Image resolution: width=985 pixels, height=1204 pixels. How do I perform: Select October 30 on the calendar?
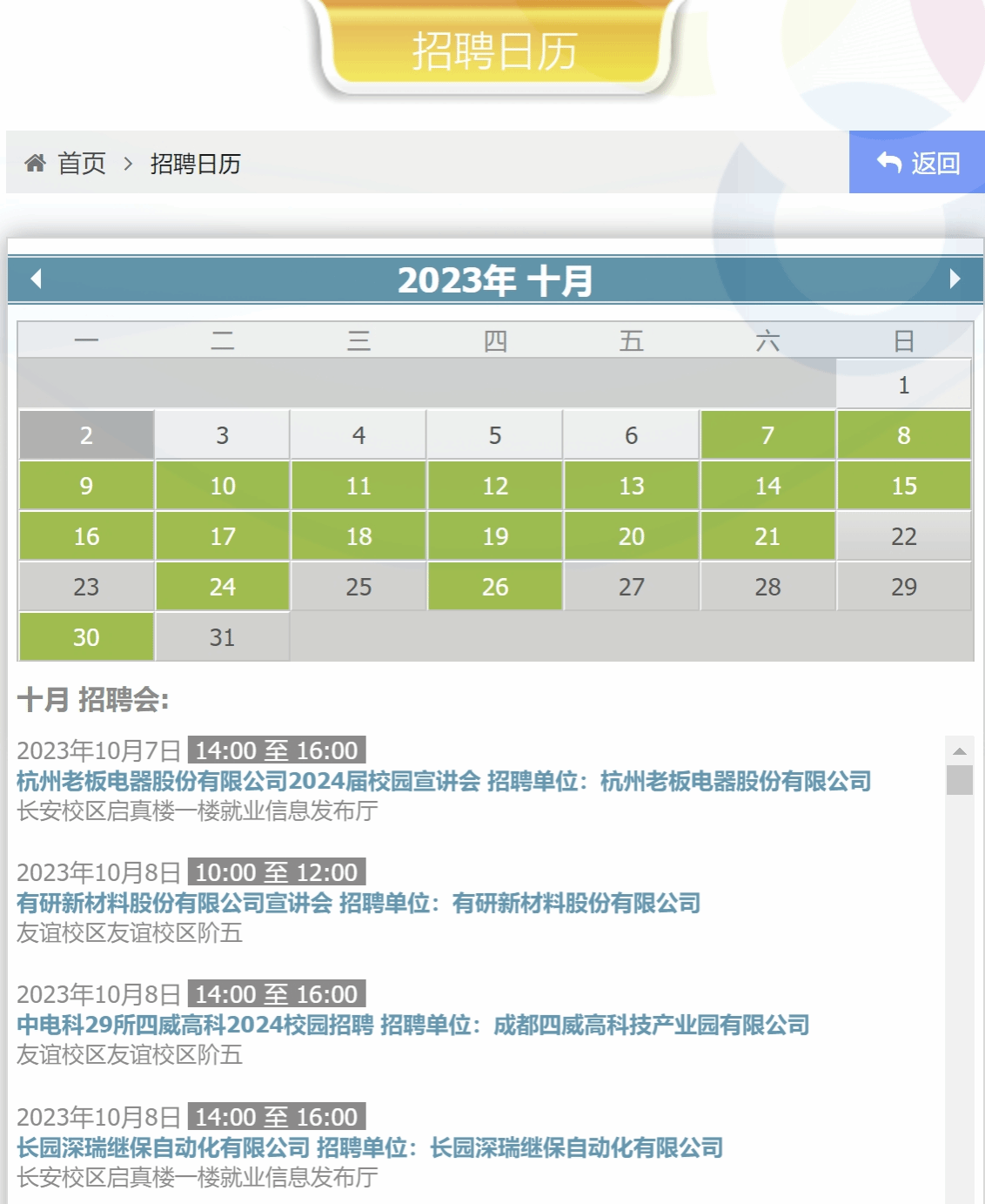click(86, 637)
